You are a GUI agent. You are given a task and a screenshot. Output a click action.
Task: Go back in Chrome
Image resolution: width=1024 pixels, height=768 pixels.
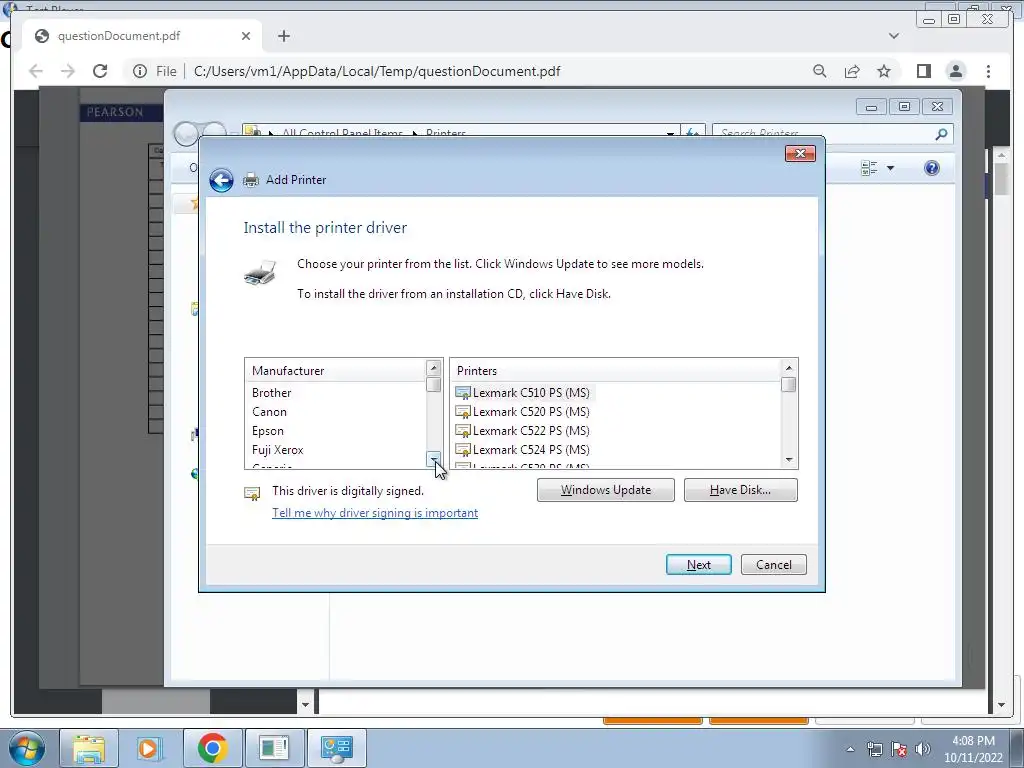pos(36,71)
